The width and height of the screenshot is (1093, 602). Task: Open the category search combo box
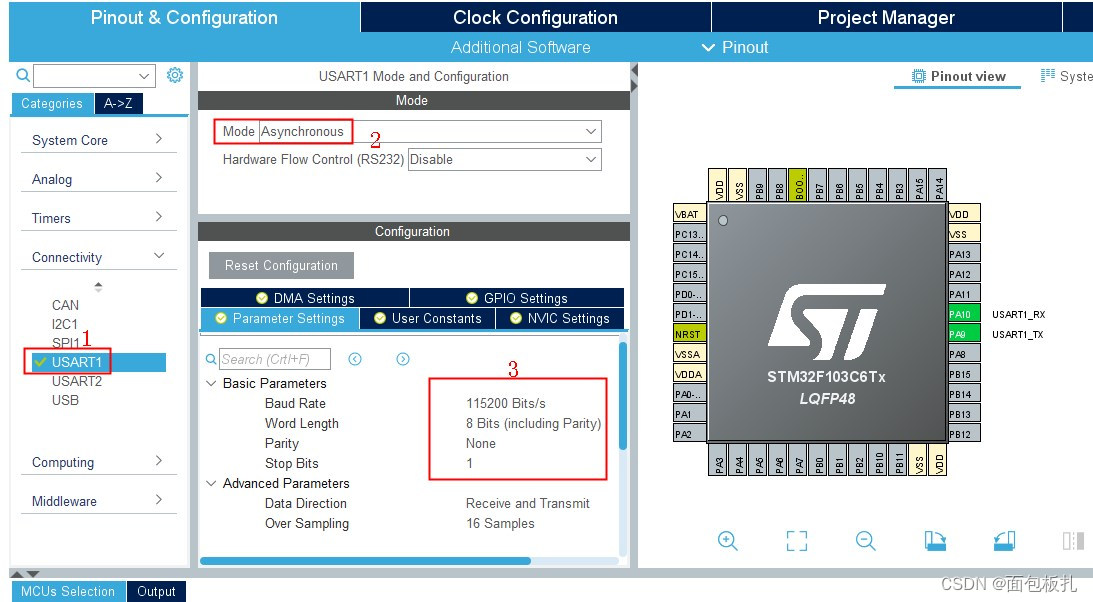click(94, 75)
